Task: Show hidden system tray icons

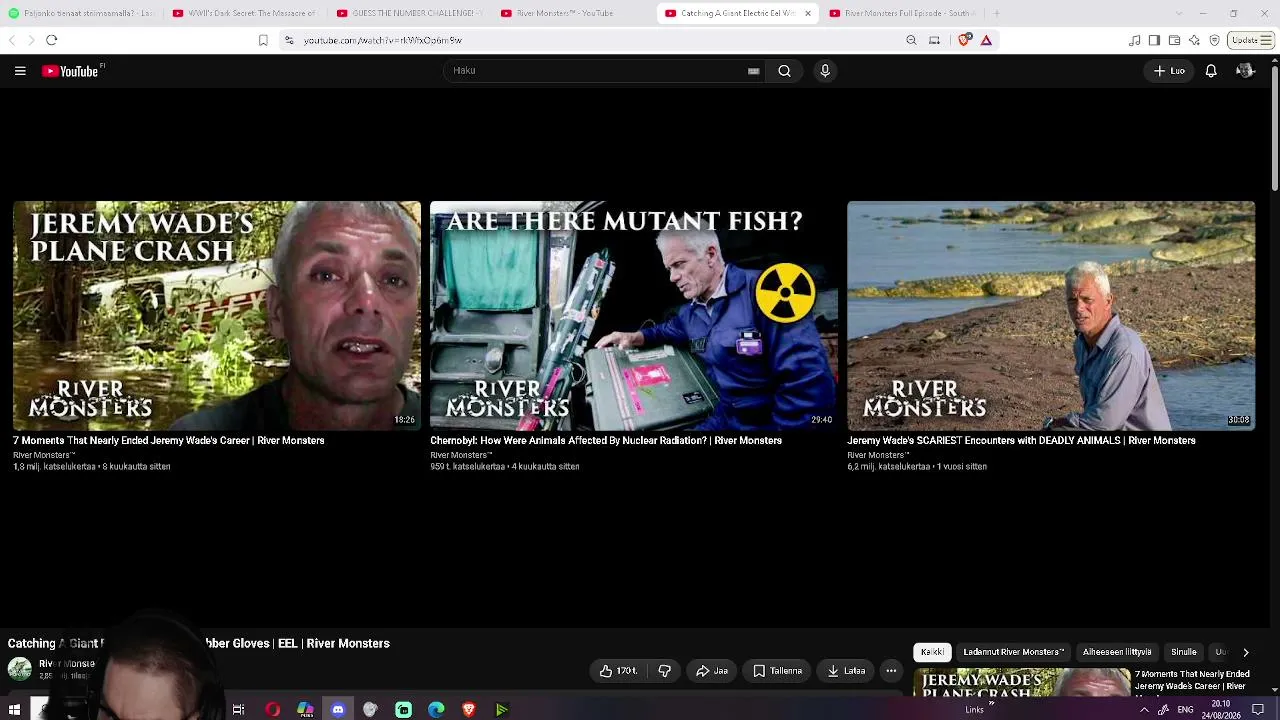Action: 1144,710
